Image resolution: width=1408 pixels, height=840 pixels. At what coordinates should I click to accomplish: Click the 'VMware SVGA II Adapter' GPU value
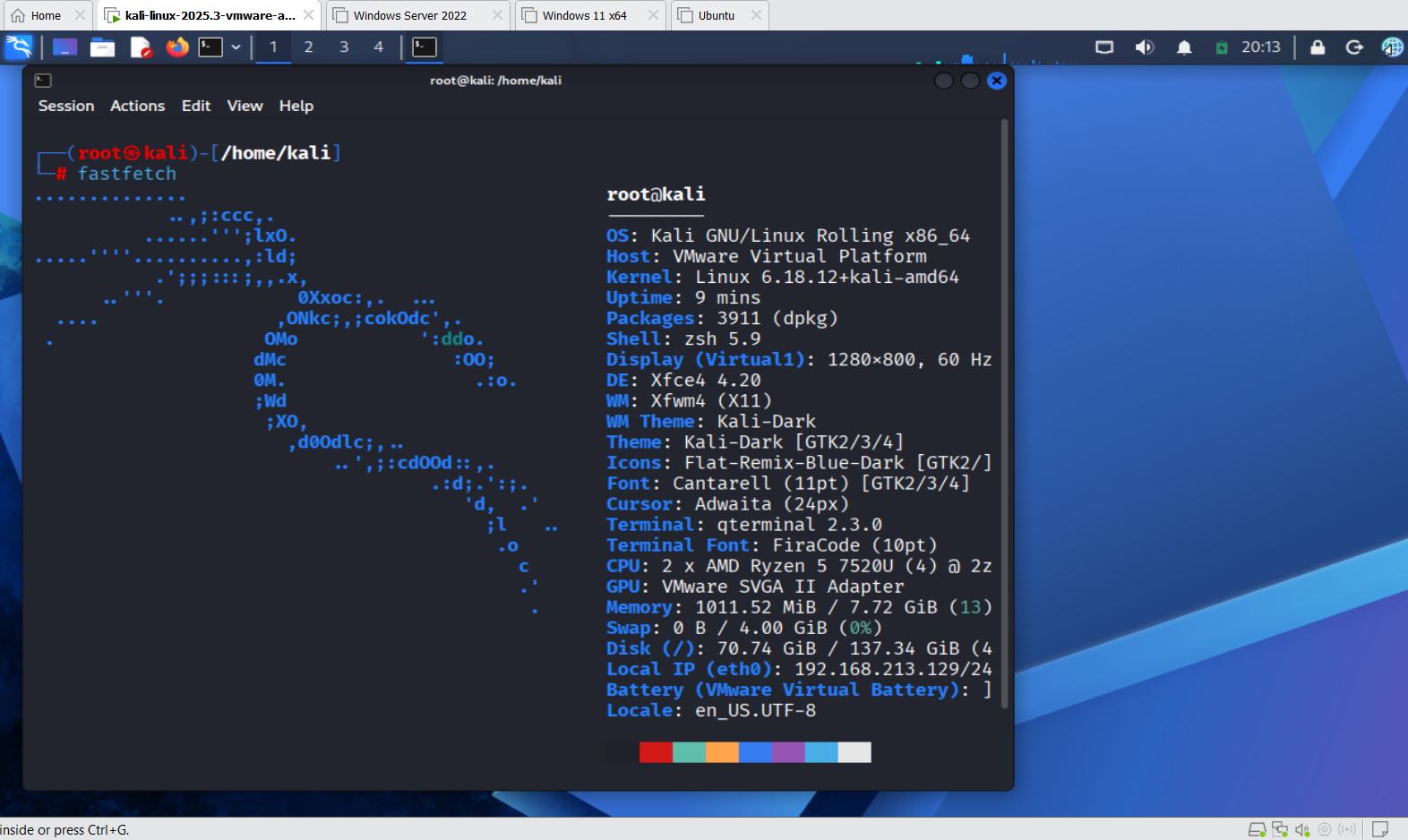point(783,587)
